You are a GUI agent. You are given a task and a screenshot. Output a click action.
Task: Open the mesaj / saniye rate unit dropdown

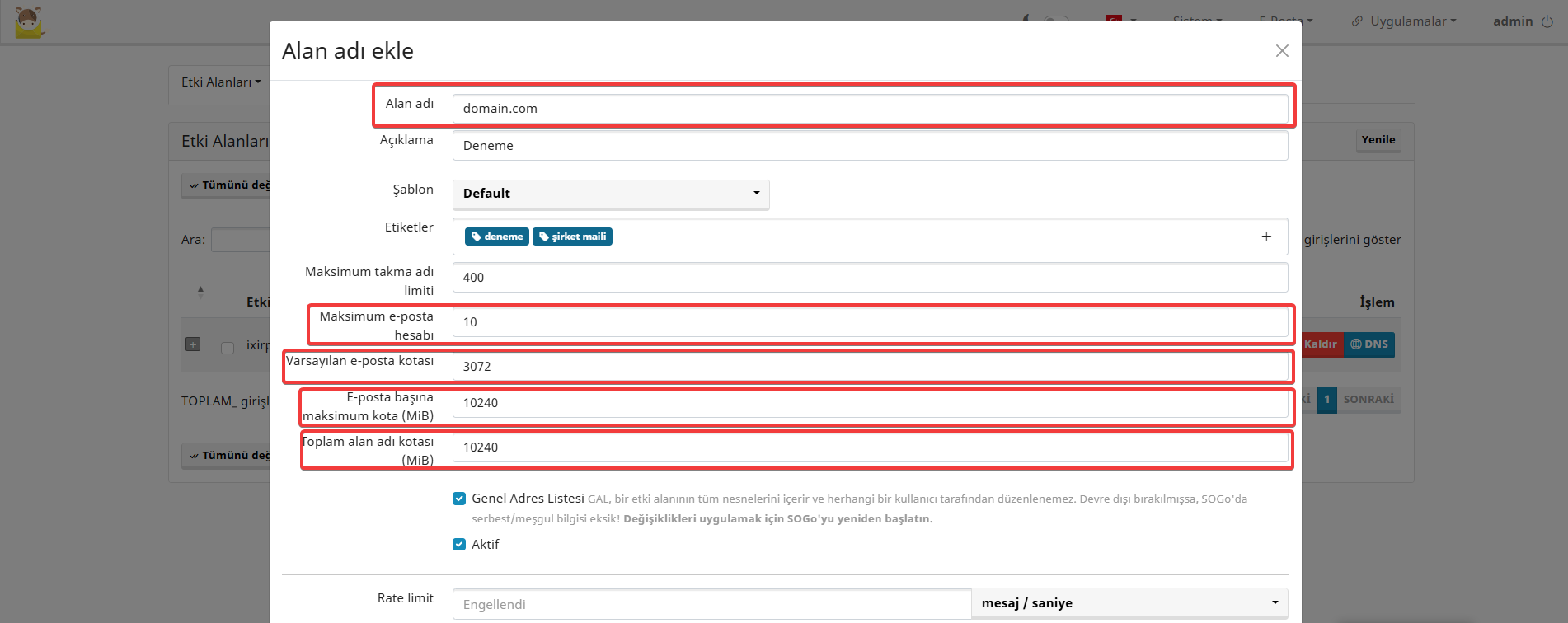click(1129, 603)
